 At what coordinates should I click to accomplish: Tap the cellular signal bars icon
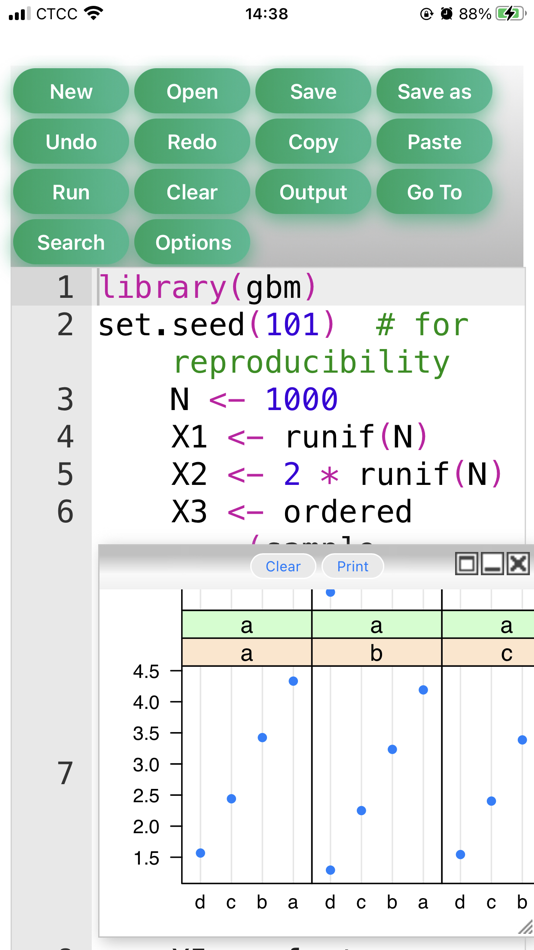click(19, 13)
